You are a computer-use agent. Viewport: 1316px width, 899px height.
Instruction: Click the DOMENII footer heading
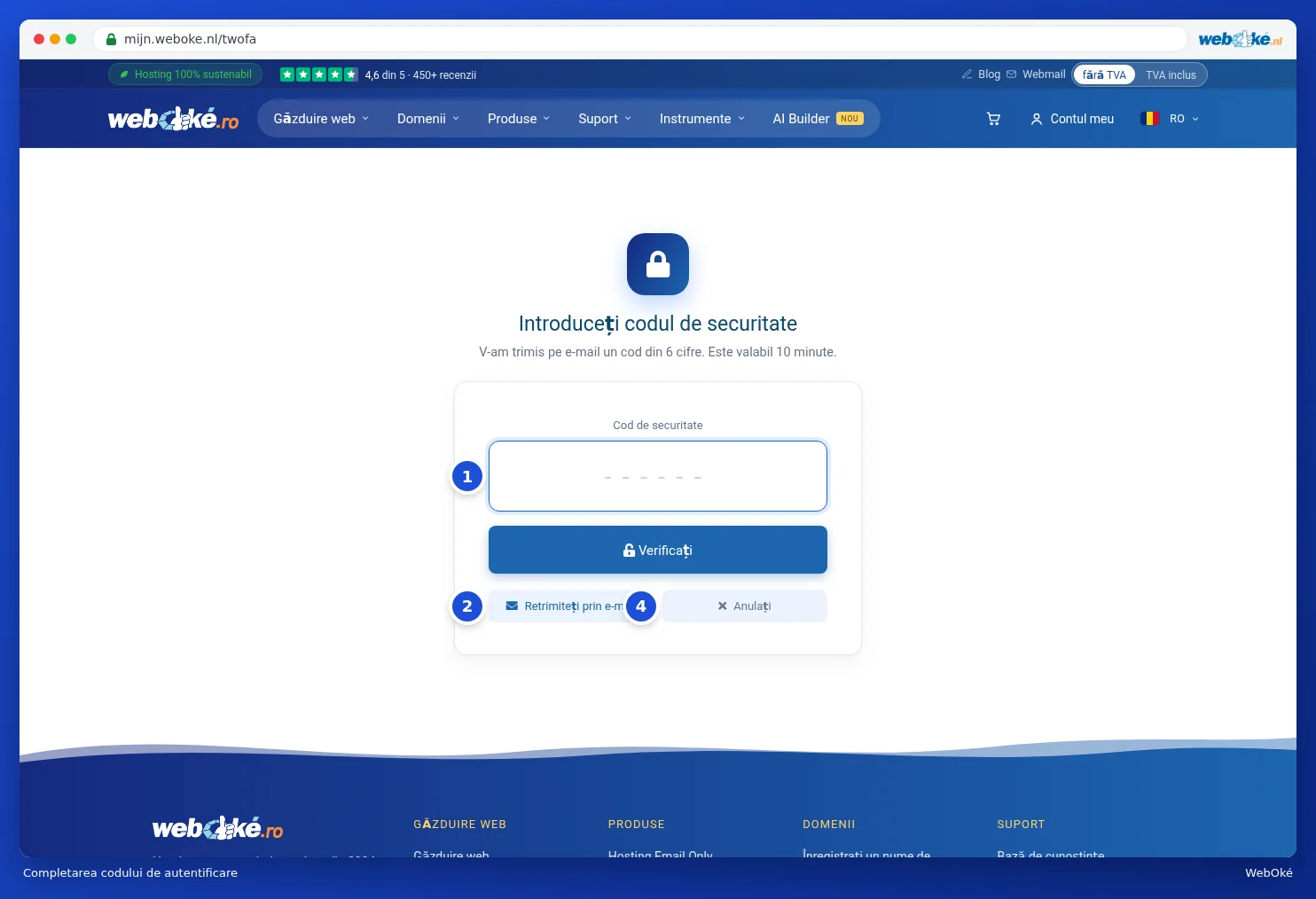(828, 825)
